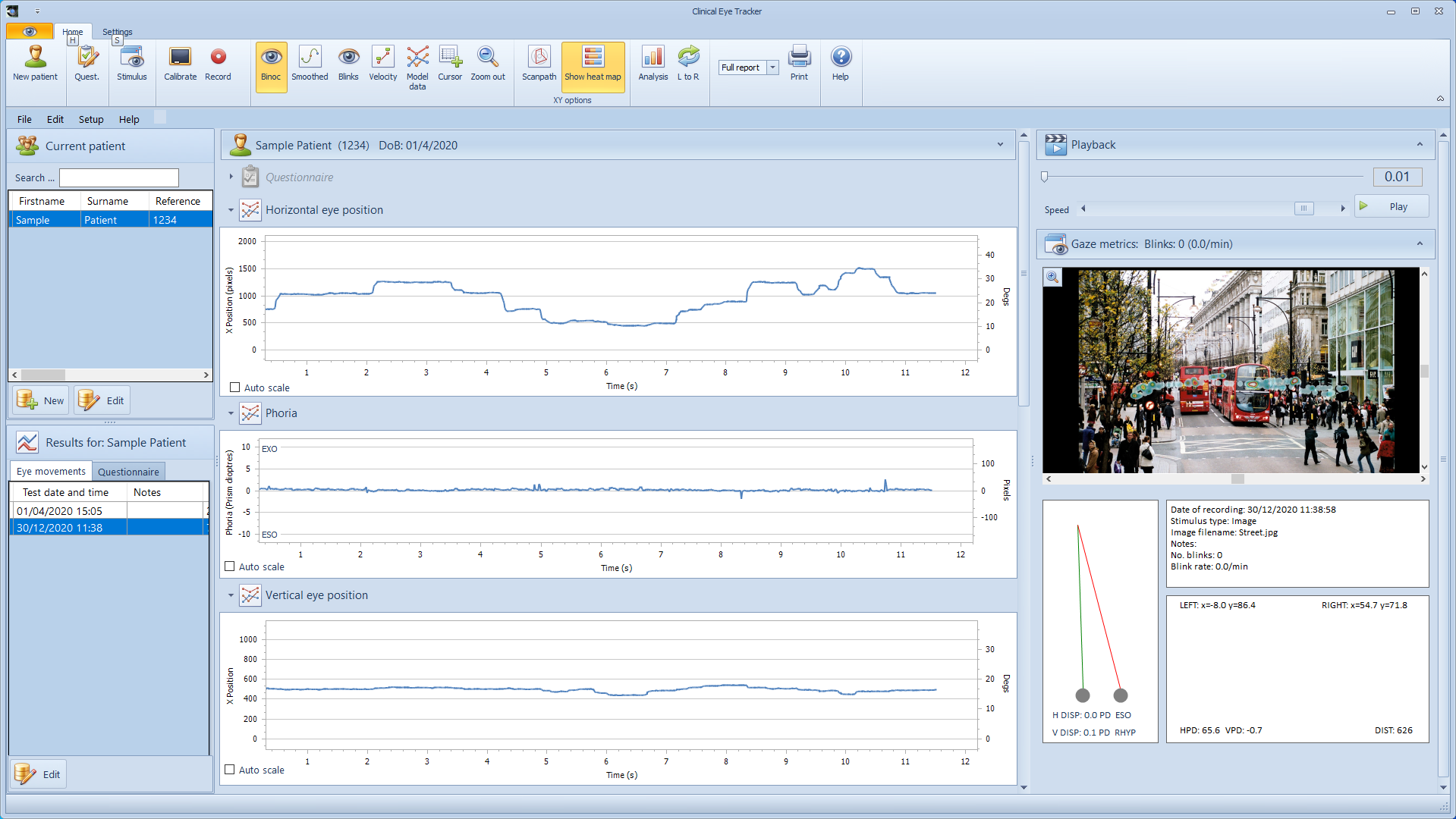Switch to the Questionnaire results tab

point(128,472)
